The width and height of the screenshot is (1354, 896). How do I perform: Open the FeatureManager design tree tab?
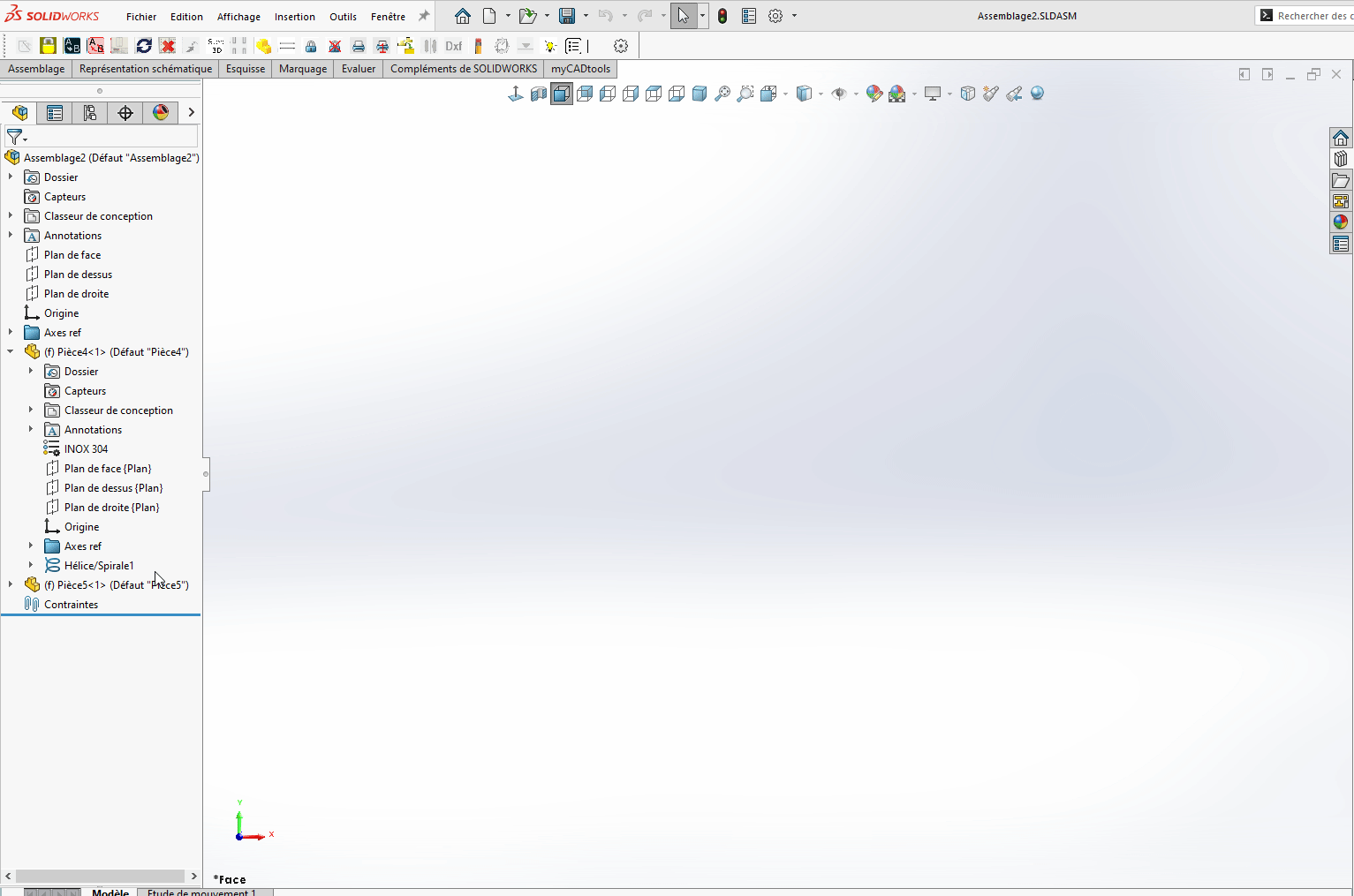(19, 112)
